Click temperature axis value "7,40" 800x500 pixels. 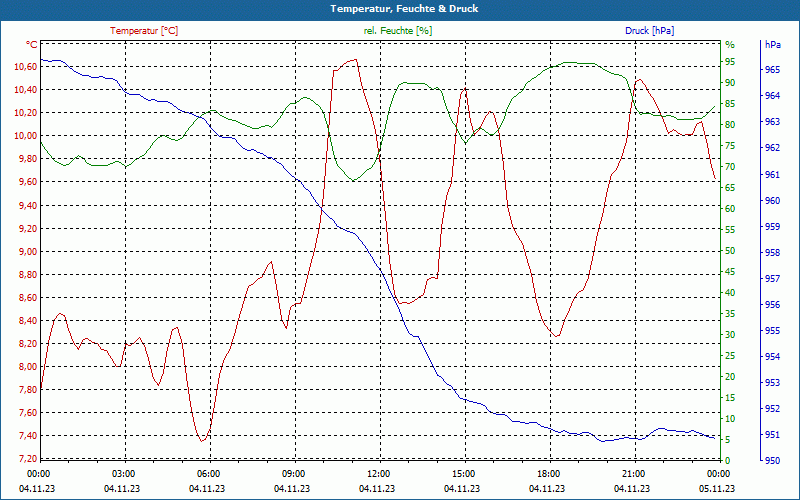click(x=28, y=436)
